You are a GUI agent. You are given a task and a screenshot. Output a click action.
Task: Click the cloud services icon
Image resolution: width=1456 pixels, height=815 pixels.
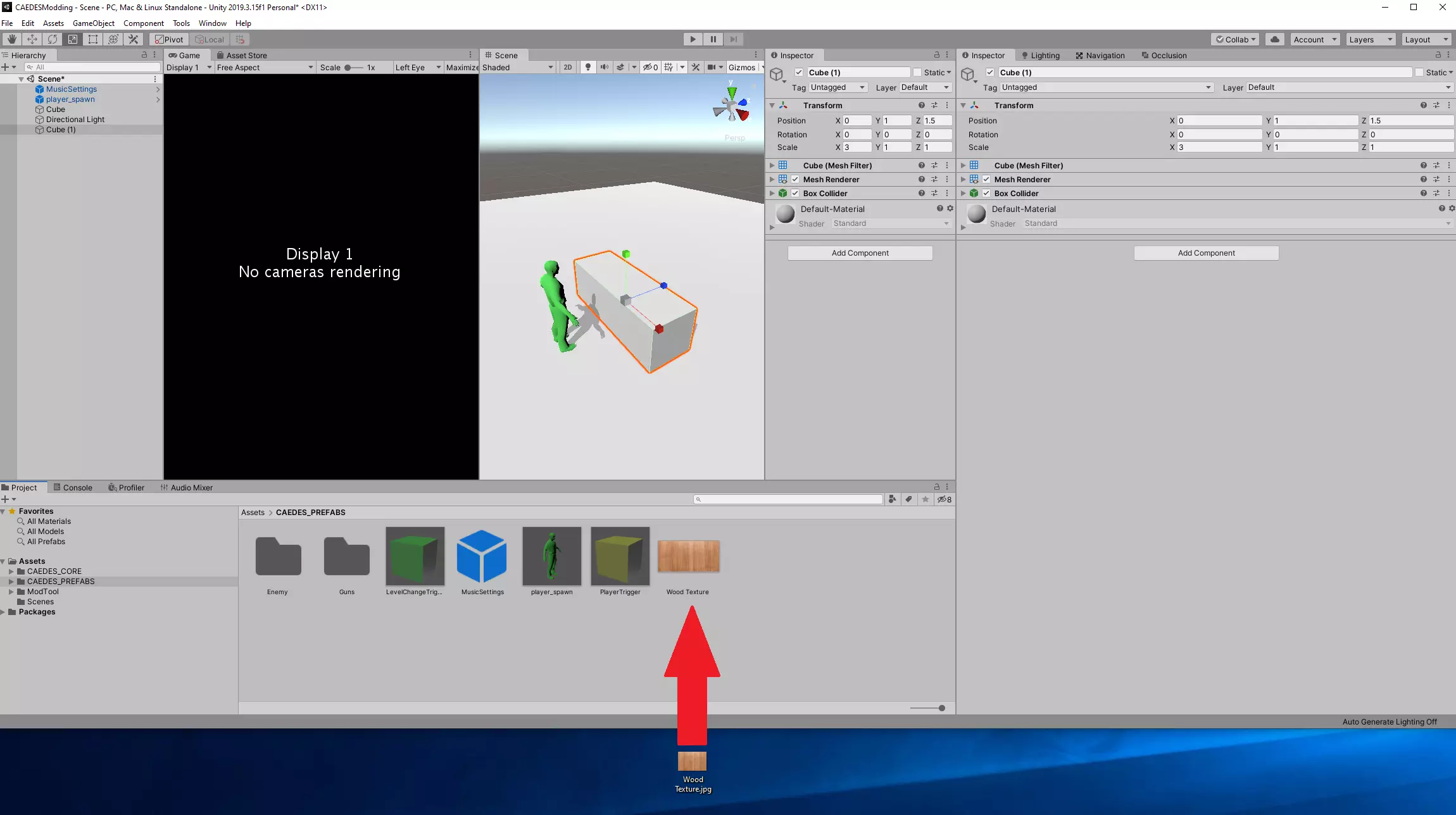[1275, 39]
